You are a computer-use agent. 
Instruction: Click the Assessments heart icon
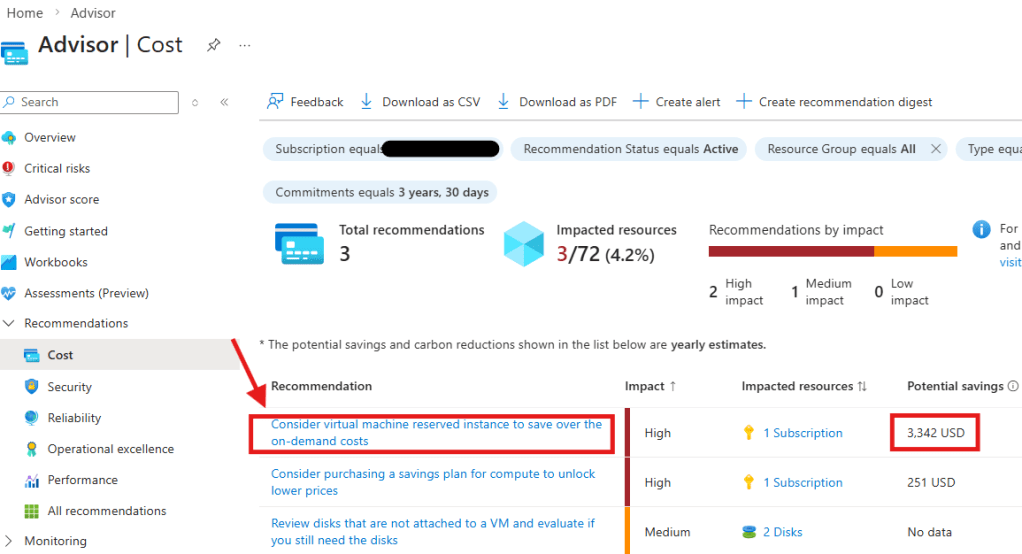tap(9, 293)
